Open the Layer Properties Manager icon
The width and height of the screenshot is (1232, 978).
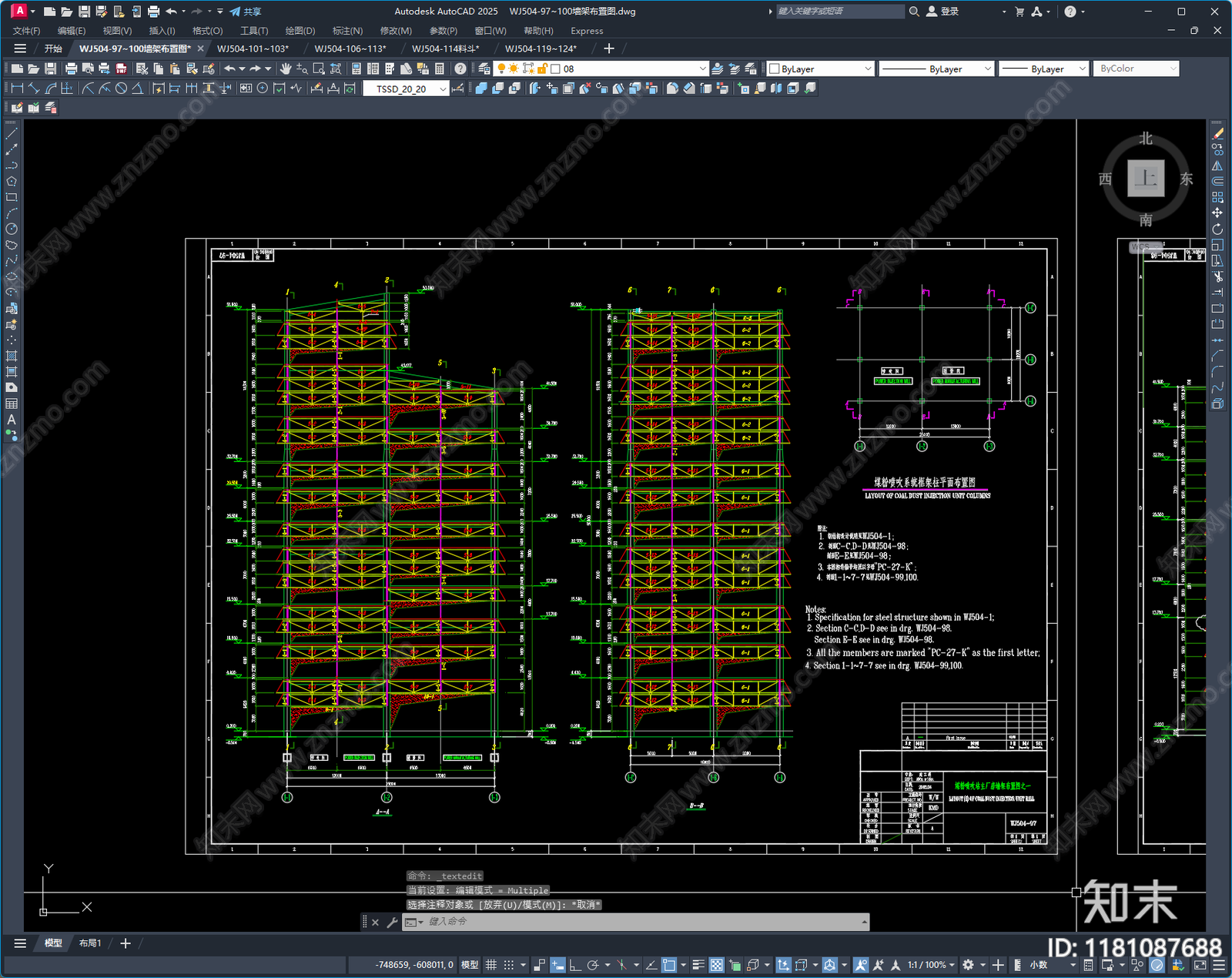(x=484, y=69)
